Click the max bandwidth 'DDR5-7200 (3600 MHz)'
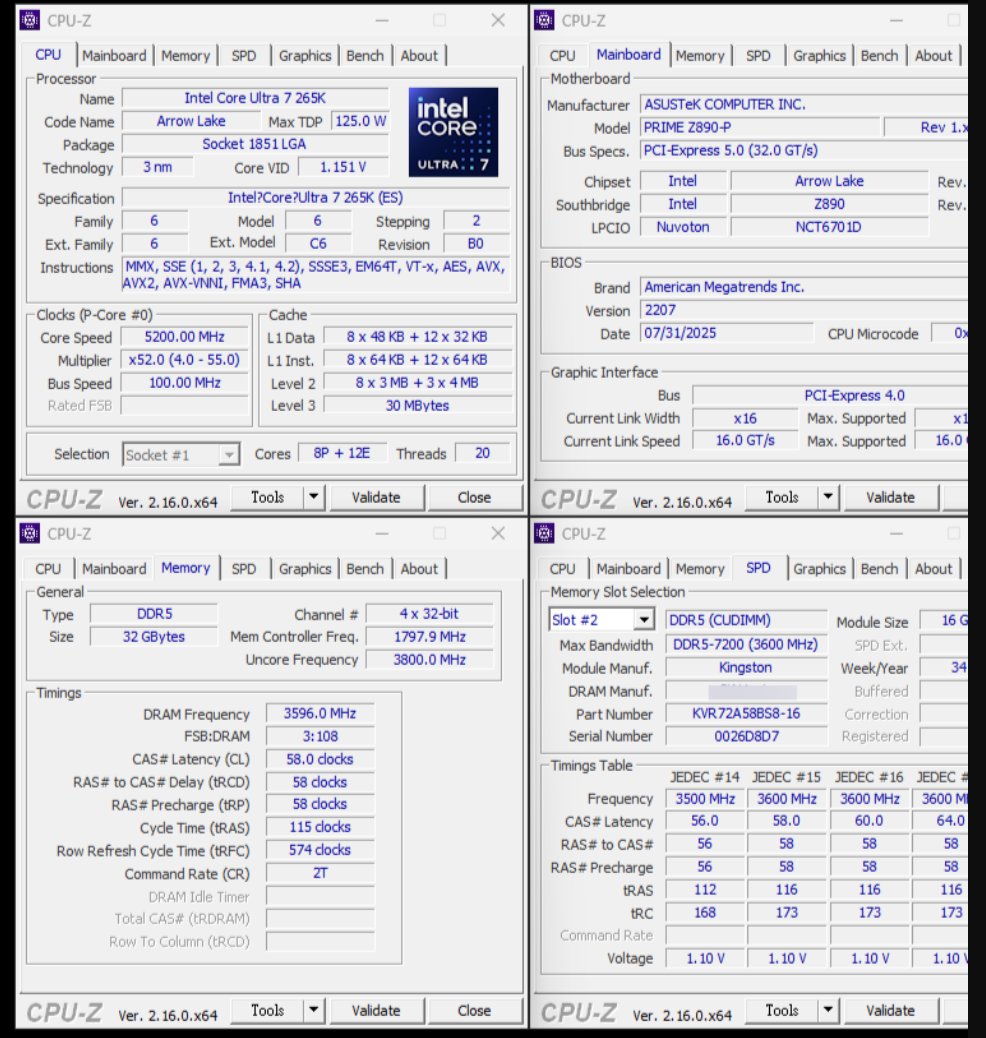Screen dimensions: 986x1038 coord(746,645)
